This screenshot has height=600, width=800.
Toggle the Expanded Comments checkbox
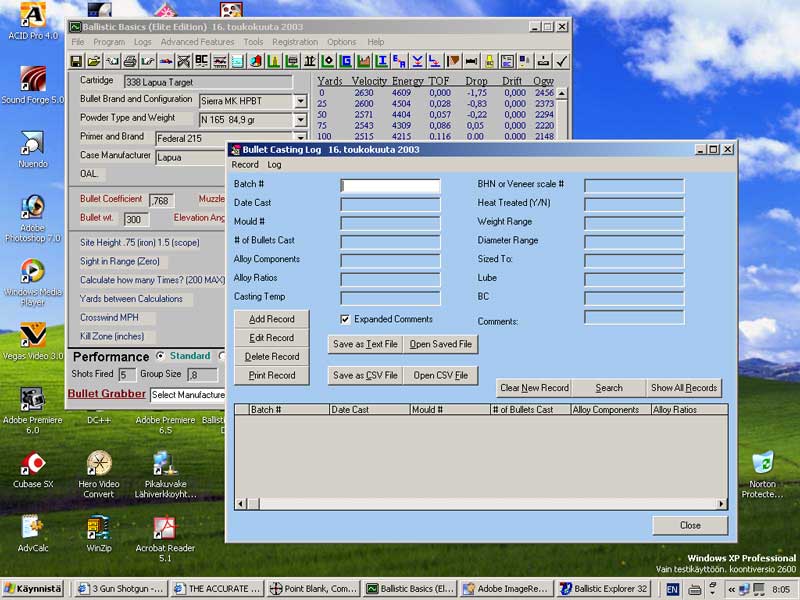345,319
